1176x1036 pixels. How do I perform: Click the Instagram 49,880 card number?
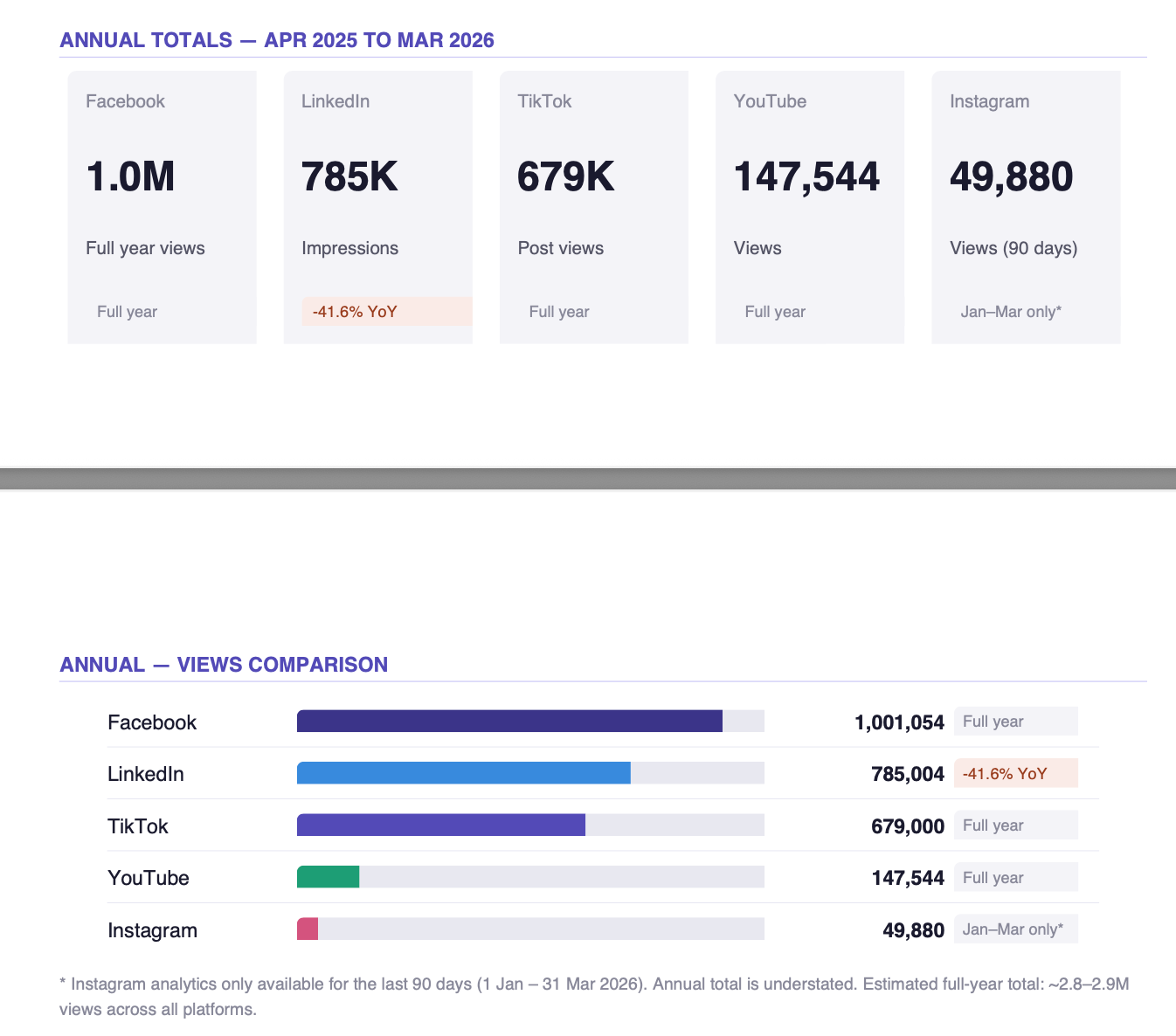click(1011, 176)
